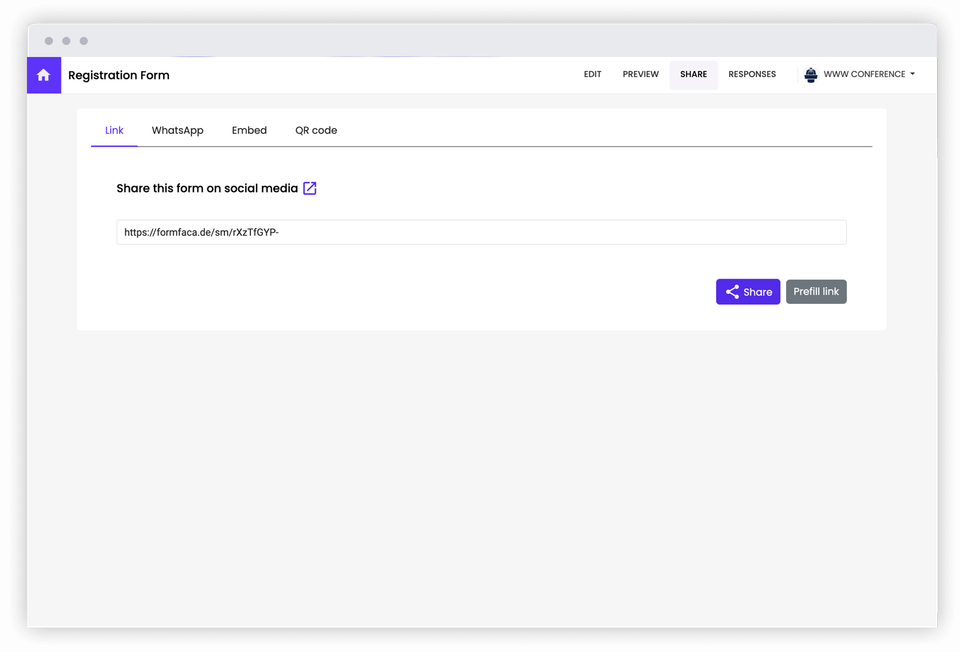This screenshot has width=960, height=652.
Task: Switch to the Link tab
Action: pyautogui.click(x=114, y=130)
